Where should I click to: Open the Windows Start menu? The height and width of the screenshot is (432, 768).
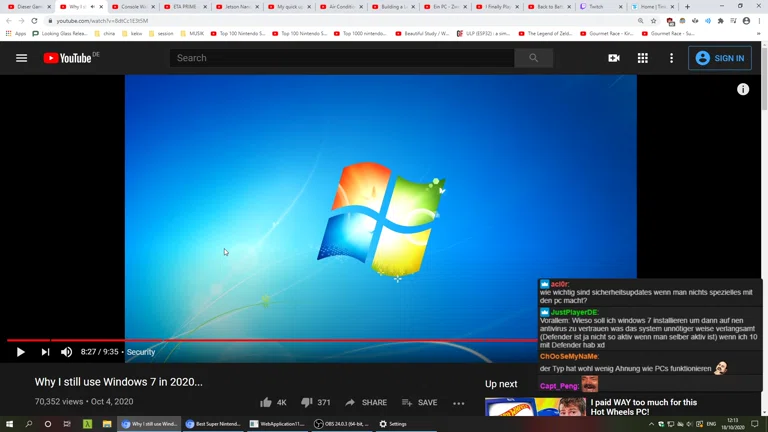[x=9, y=424]
